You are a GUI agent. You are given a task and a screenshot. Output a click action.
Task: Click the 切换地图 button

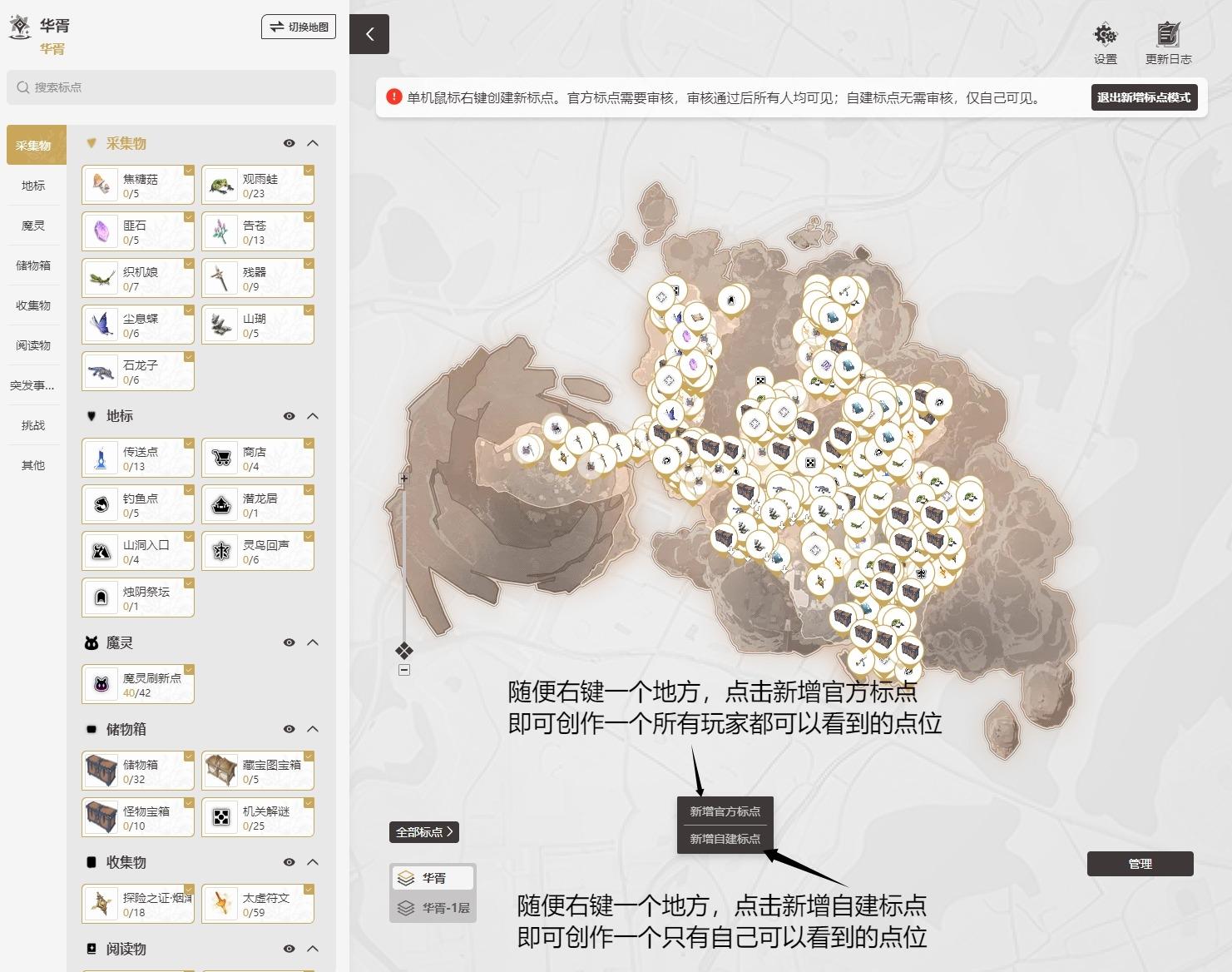(299, 27)
